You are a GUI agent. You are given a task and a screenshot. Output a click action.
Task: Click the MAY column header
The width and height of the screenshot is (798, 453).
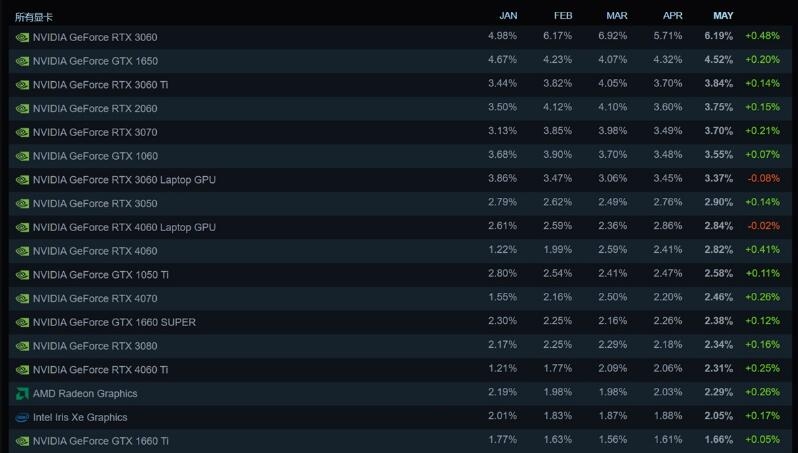click(723, 16)
